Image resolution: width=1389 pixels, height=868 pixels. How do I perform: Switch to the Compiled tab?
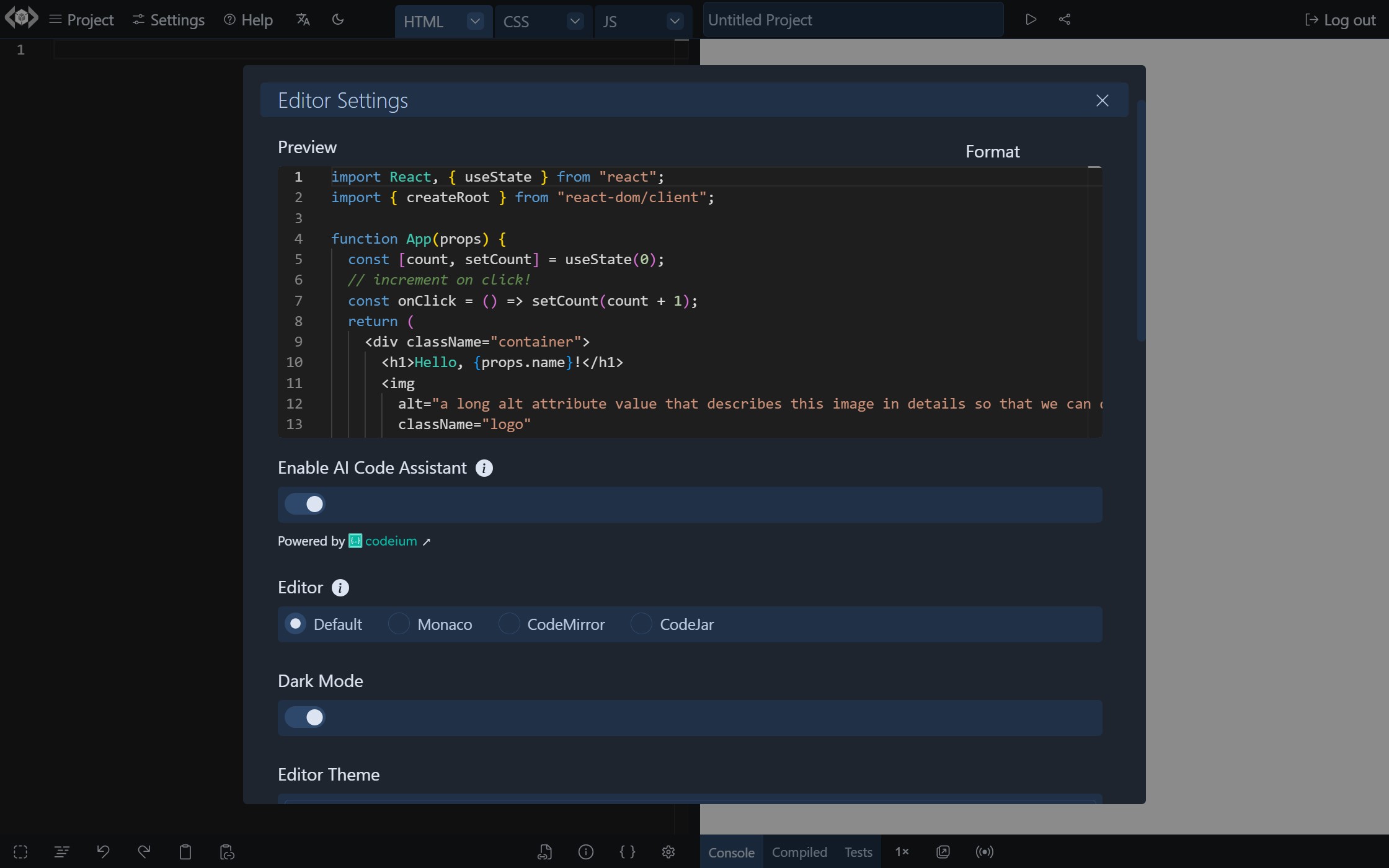tap(799, 852)
